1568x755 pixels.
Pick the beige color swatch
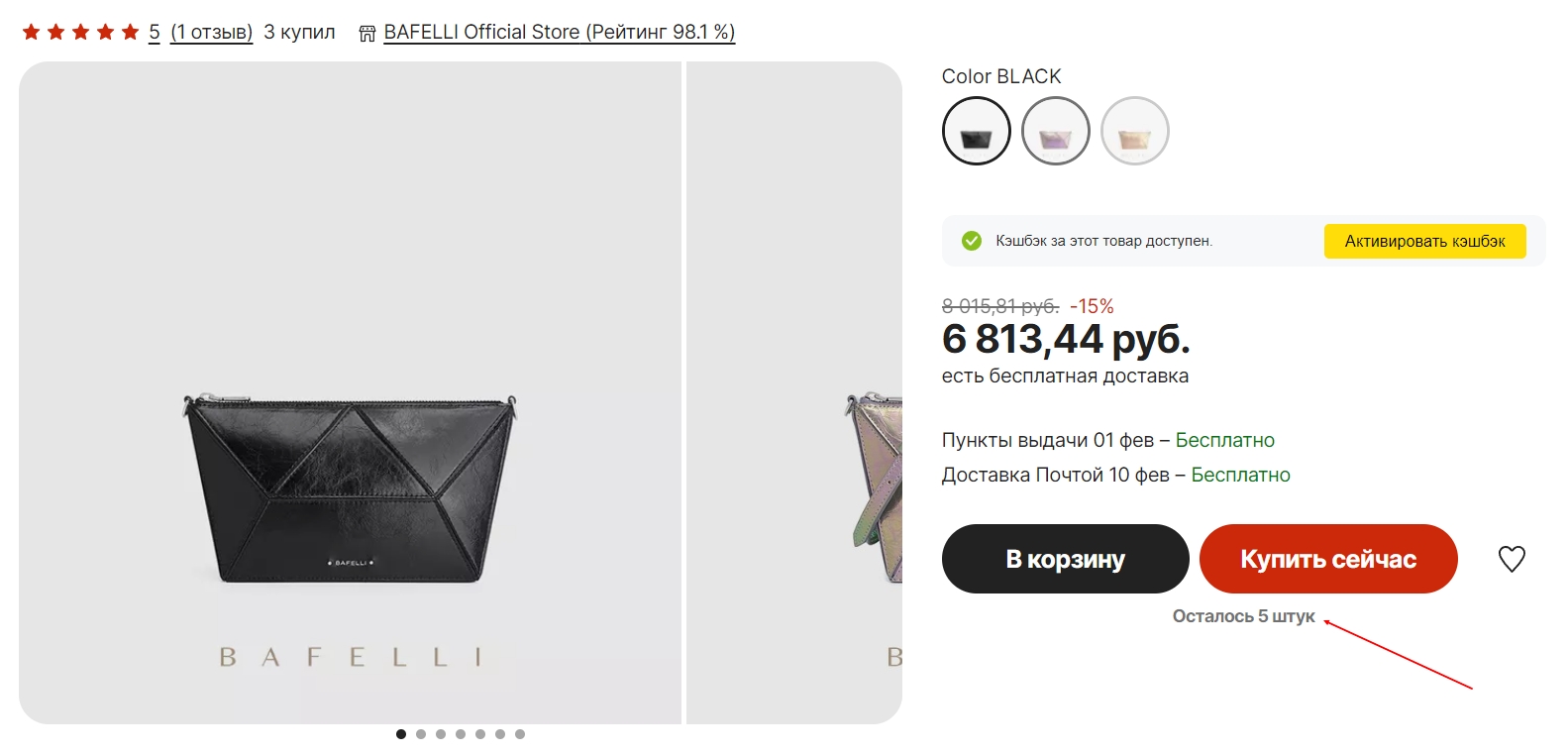[x=1135, y=131]
